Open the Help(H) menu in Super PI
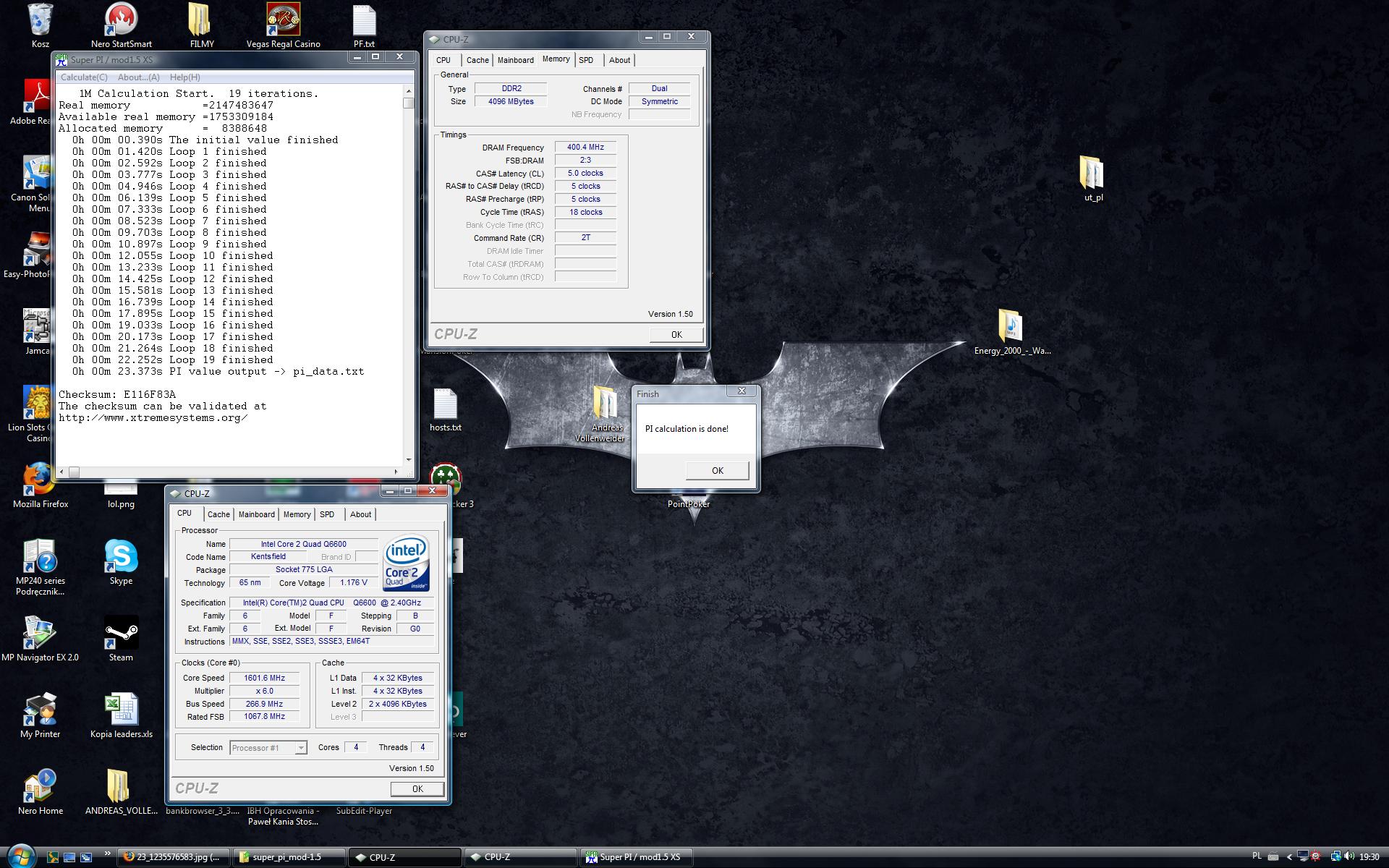1389x868 pixels. click(184, 77)
